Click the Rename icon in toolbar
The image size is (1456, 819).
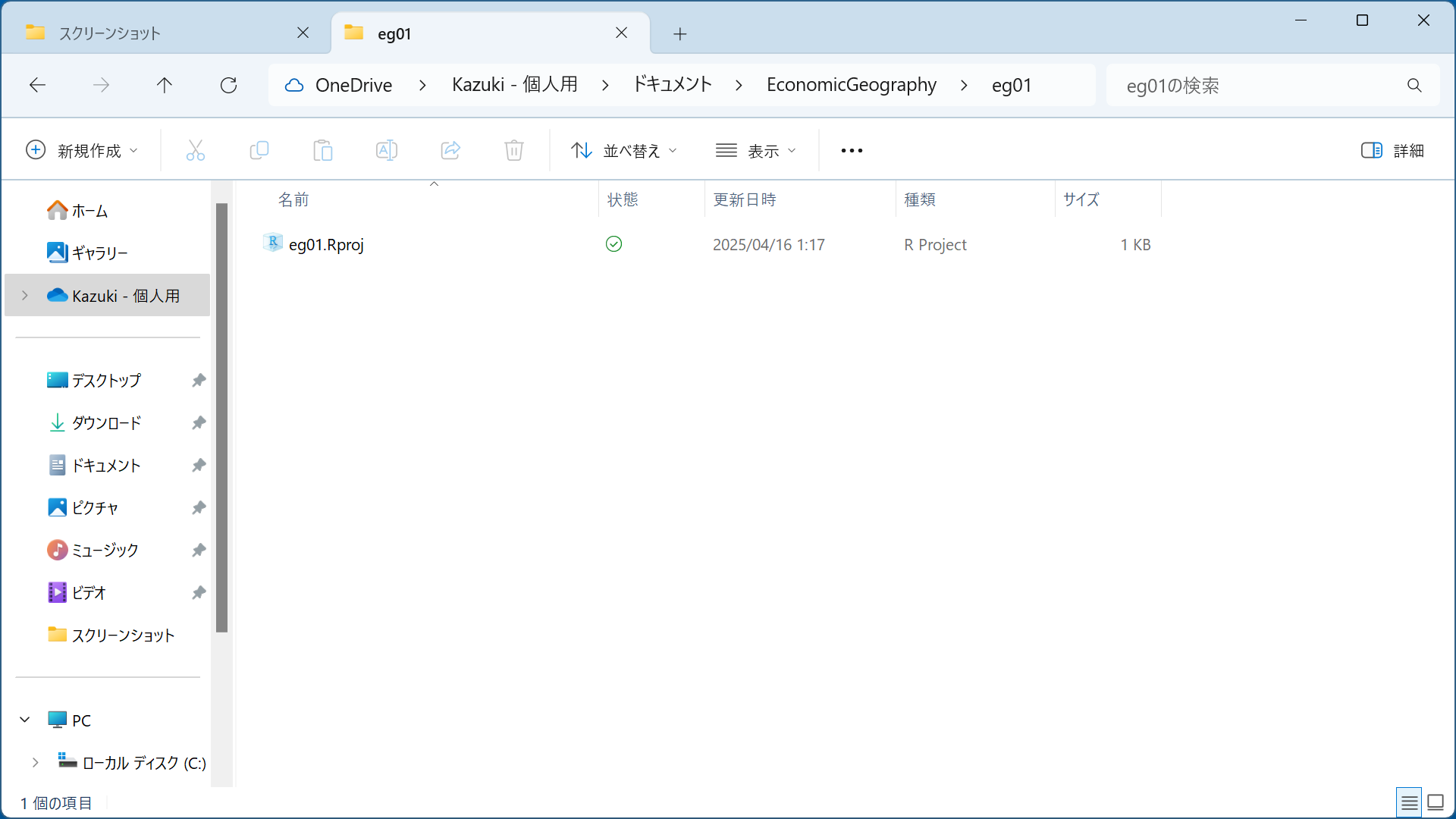(x=387, y=150)
